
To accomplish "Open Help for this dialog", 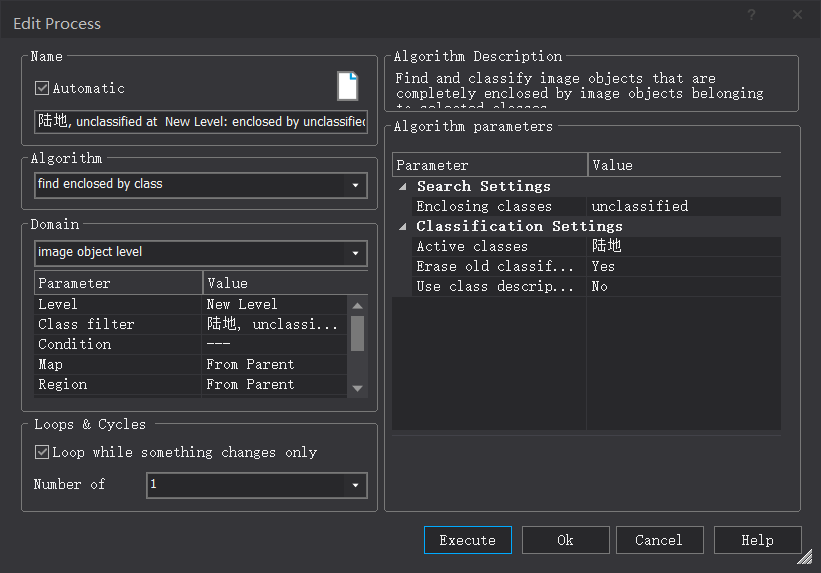I will (757, 540).
